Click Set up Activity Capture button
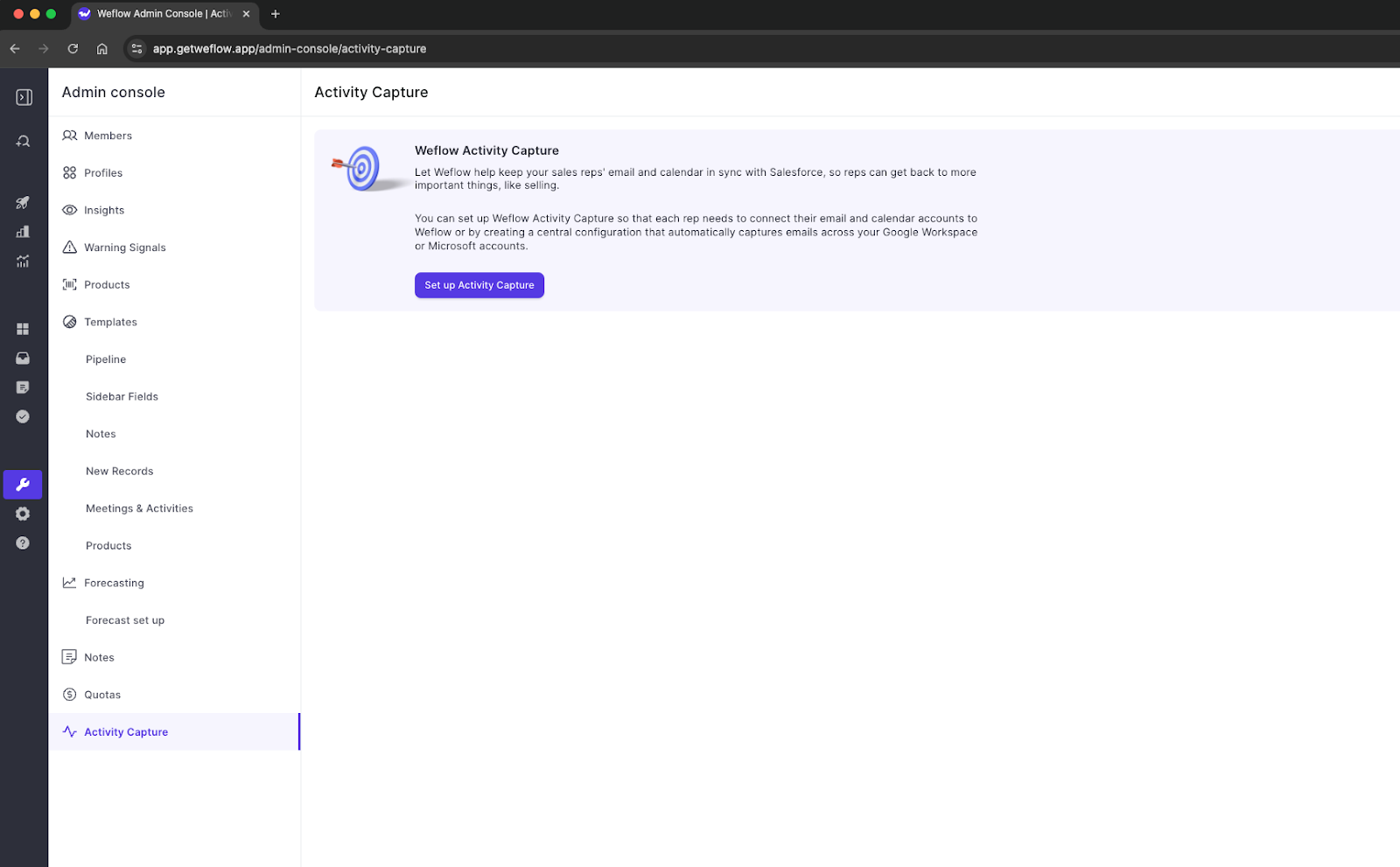This screenshot has height=867, width=1400. tap(479, 285)
